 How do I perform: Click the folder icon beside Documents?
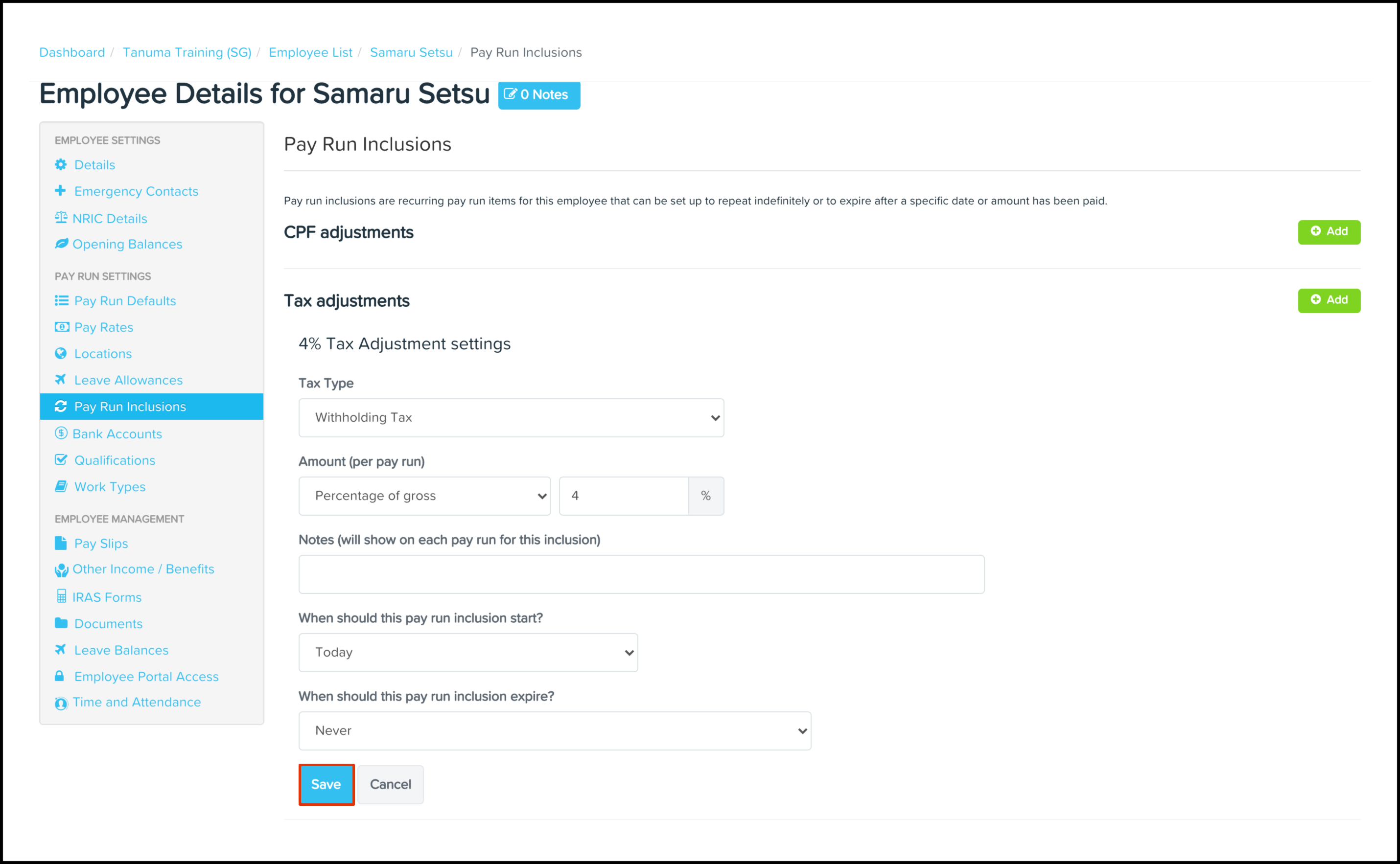(61, 623)
